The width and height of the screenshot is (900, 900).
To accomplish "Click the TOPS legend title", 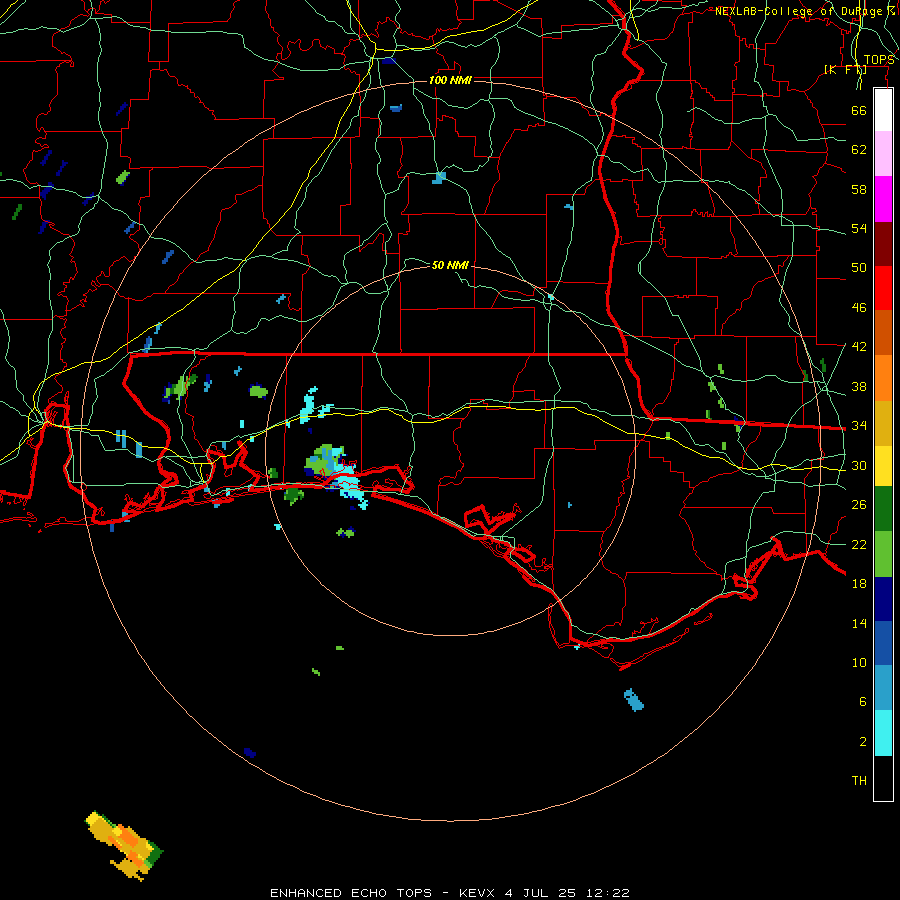I will pyautogui.click(x=879, y=60).
